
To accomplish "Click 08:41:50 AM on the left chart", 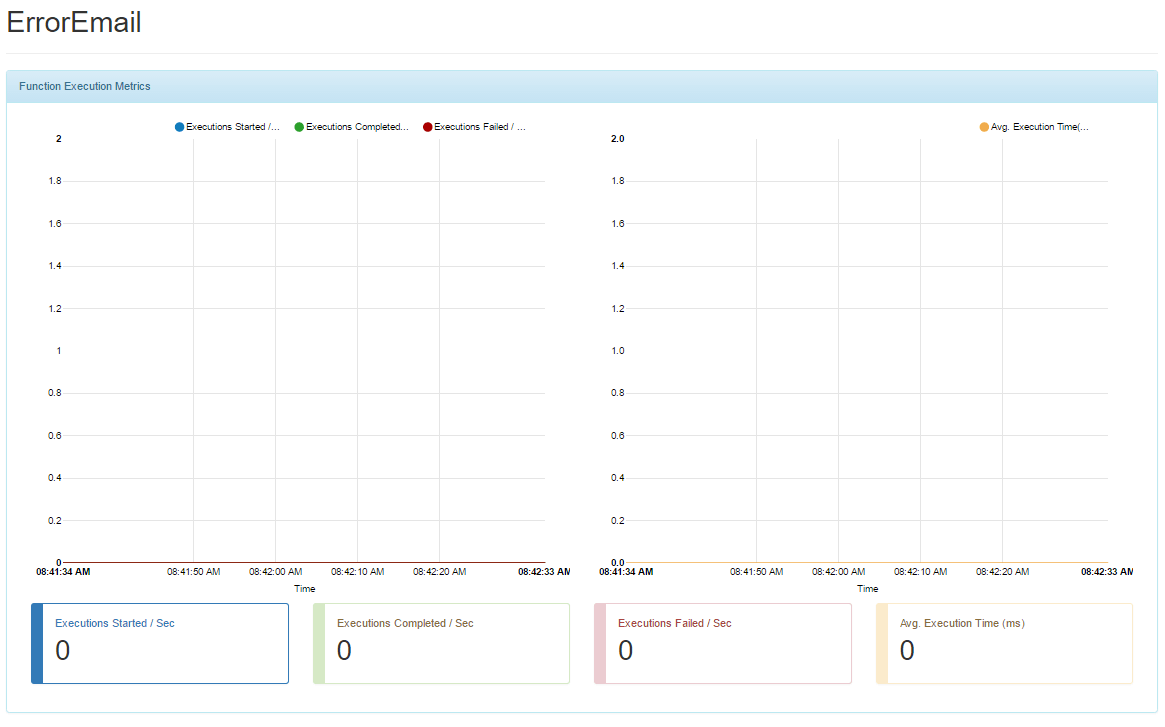I will click(x=193, y=572).
